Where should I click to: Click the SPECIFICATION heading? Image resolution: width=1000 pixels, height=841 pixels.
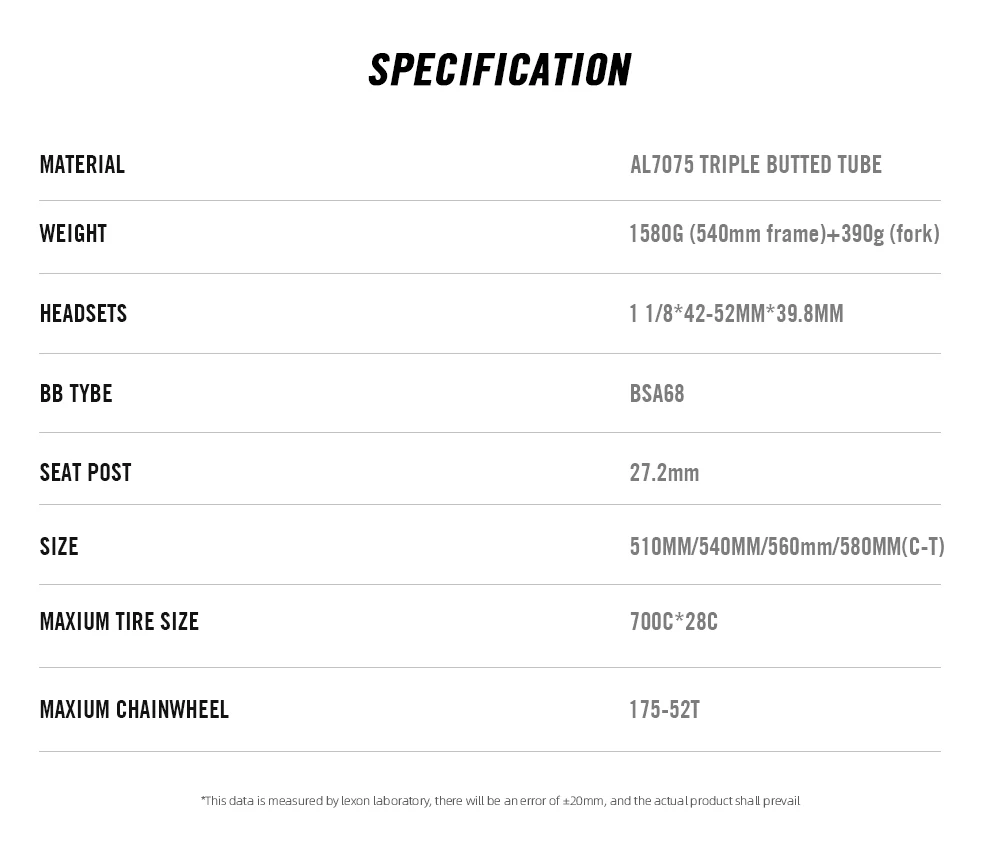click(499, 70)
